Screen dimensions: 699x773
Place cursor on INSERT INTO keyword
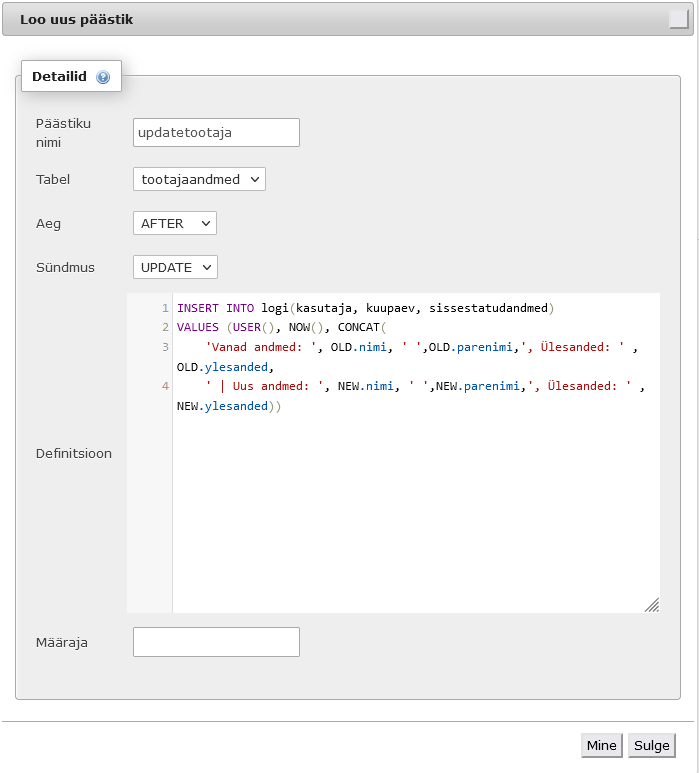click(214, 308)
